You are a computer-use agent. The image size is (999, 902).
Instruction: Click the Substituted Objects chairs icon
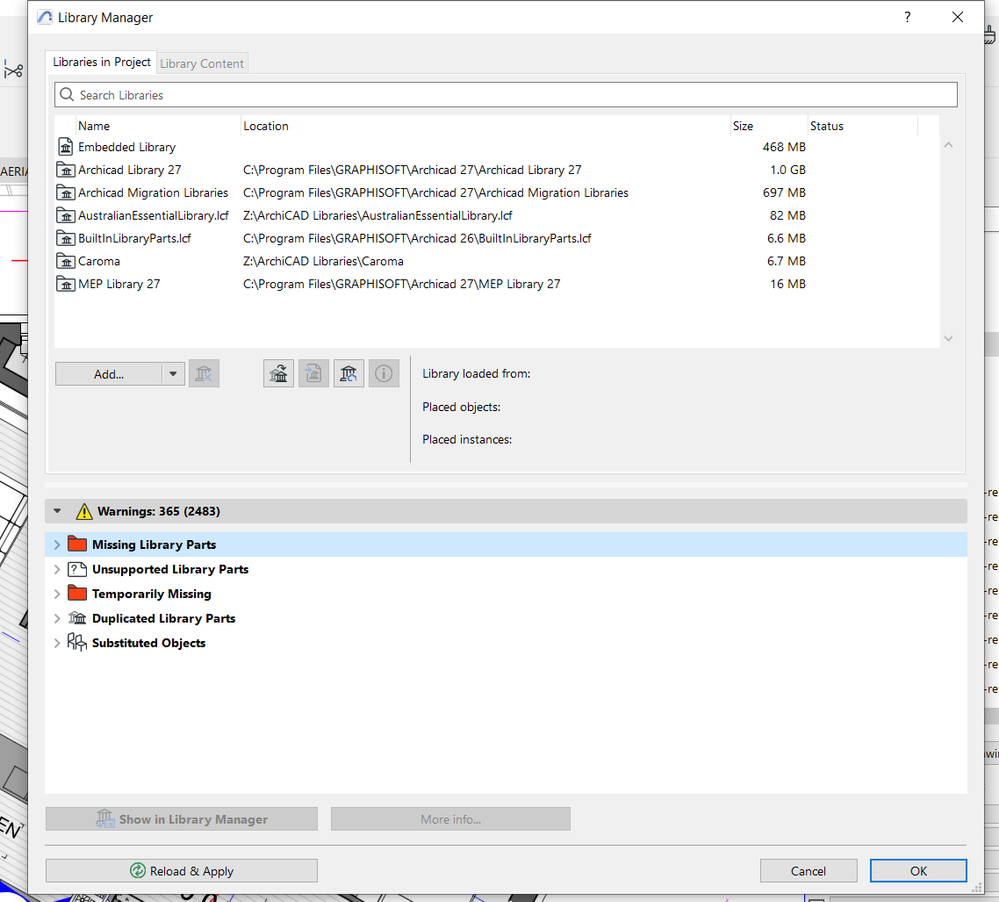tap(77, 642)
